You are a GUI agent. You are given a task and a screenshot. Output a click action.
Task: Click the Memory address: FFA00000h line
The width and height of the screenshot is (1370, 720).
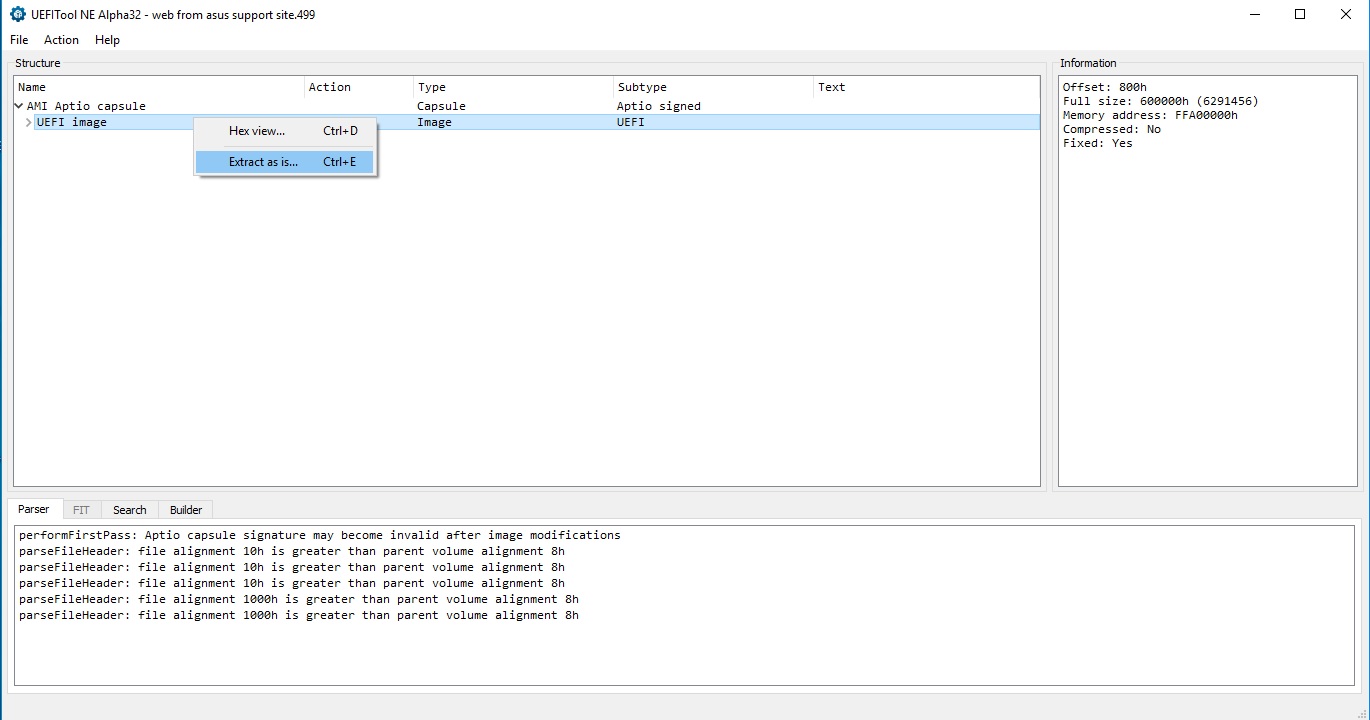(x=1150, y=115)
